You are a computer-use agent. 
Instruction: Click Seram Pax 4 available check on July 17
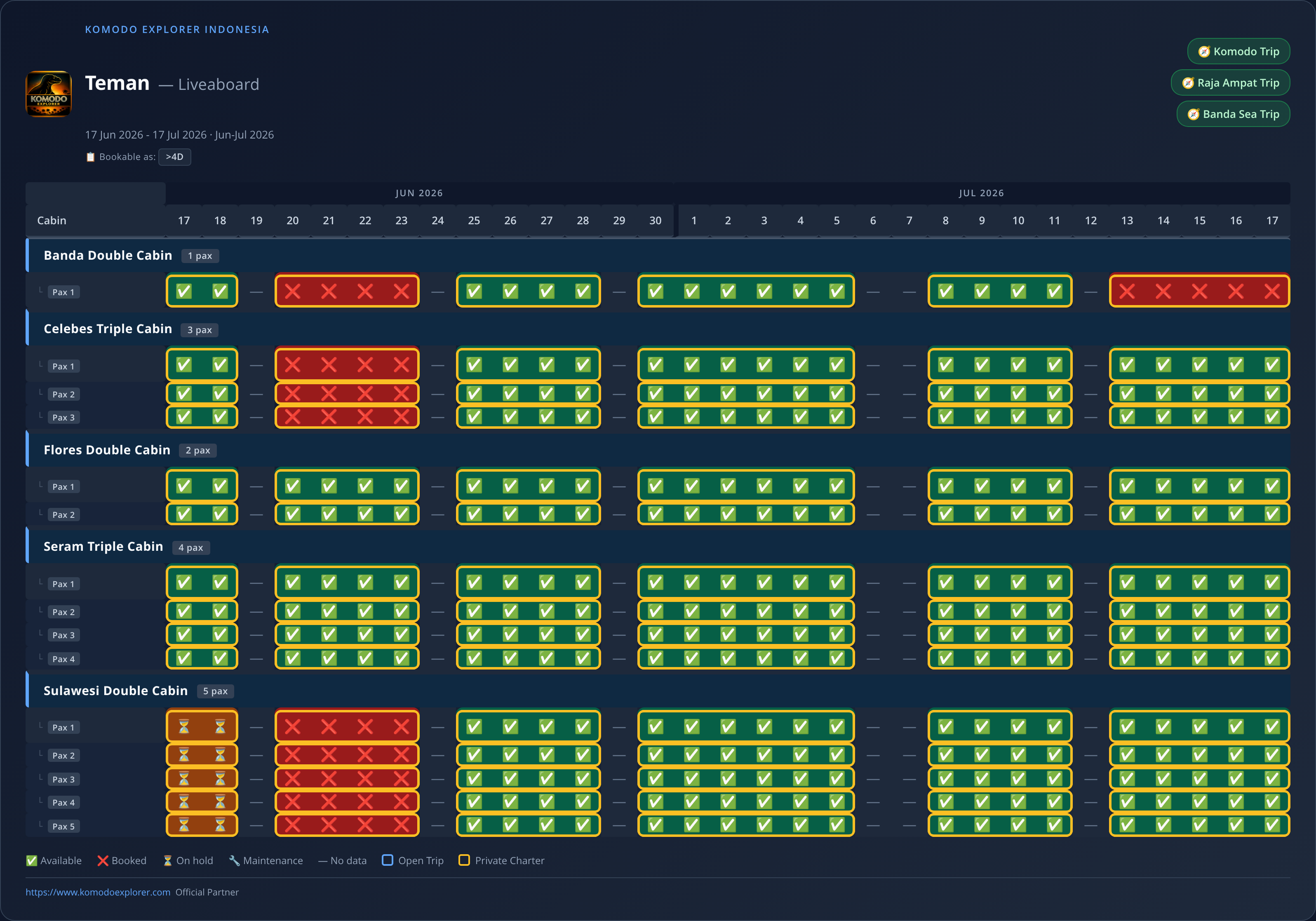[x=1272, y=658]
